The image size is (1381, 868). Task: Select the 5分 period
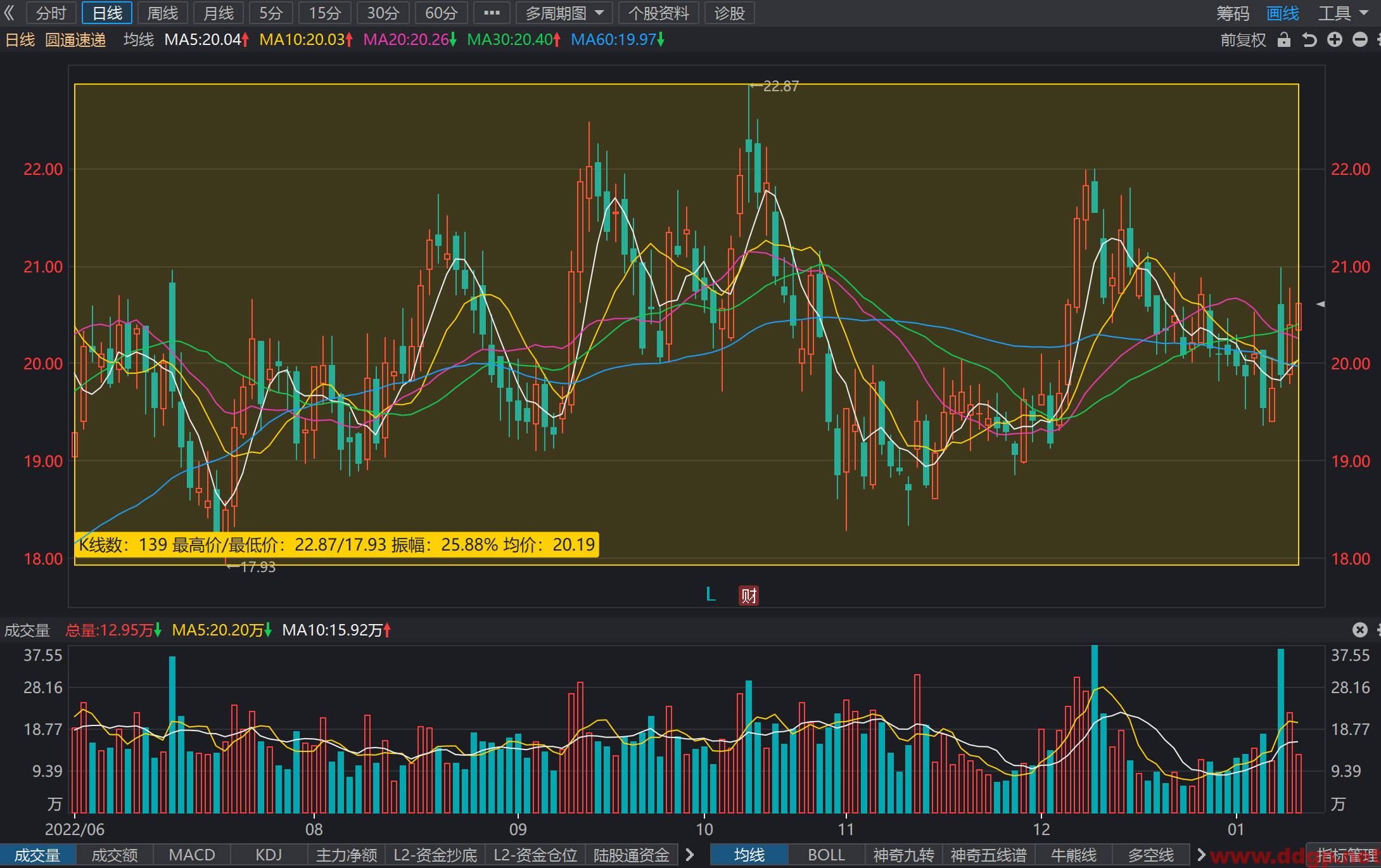[271, 13]
